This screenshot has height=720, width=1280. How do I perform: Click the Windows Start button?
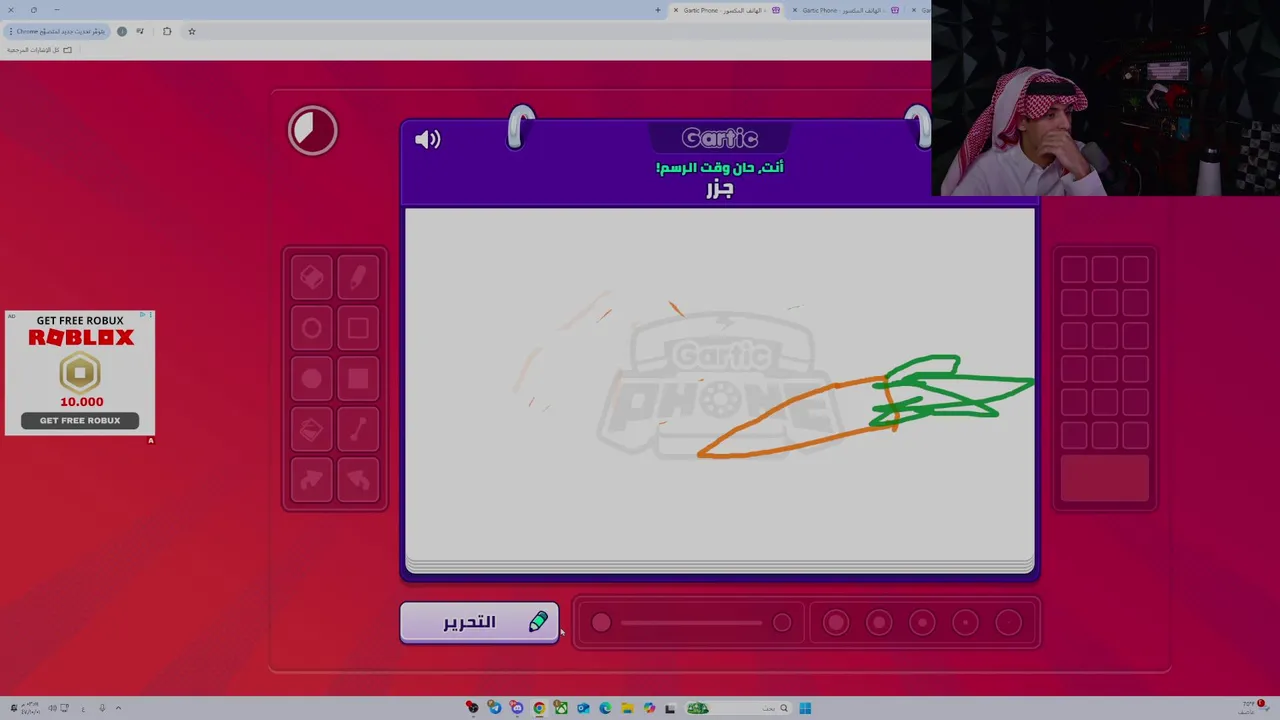(805, 708)
